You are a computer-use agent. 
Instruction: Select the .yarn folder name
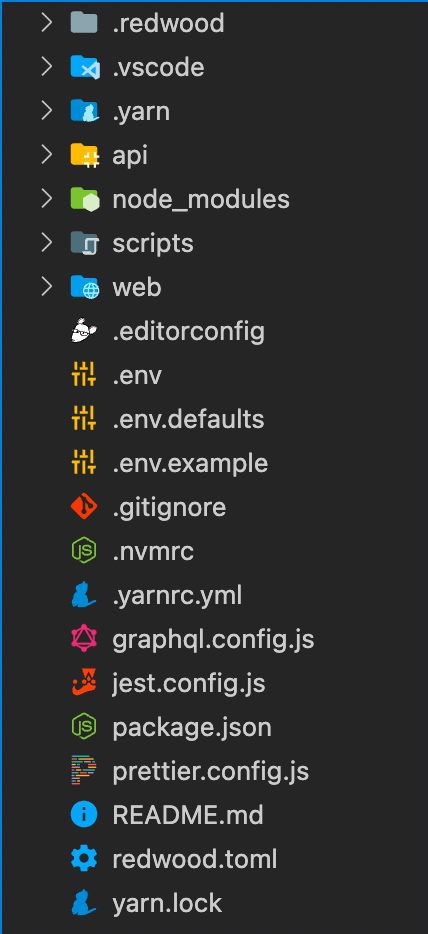tap(141, 111)
